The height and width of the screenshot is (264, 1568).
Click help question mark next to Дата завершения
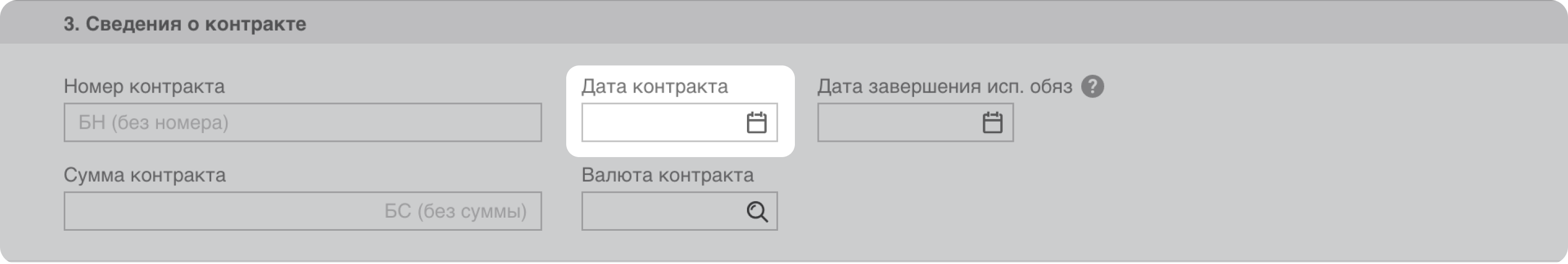click(x=1092, y=87)
